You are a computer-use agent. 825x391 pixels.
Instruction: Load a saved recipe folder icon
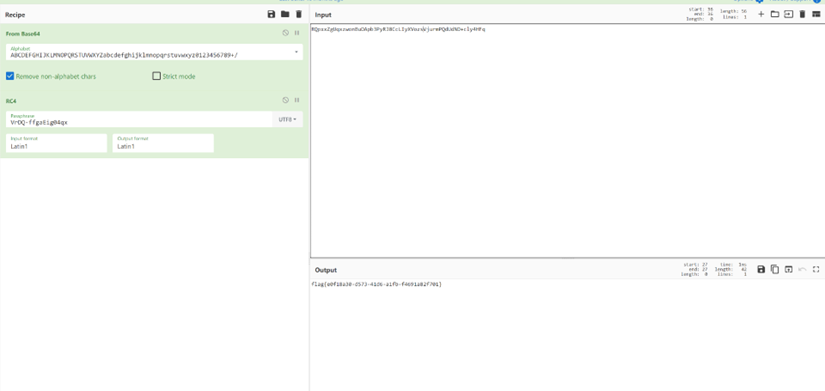click(x=285, y=14)
